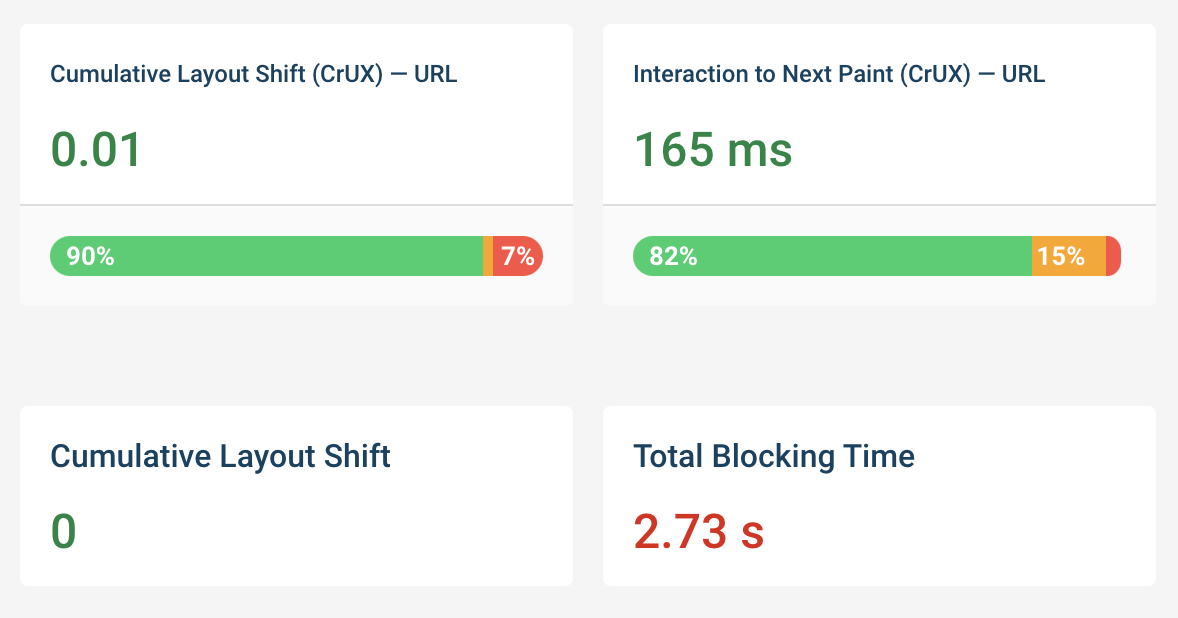Screen dimensions: 1178x618
Task: Click the 82% label in INP bar
Action: tap(673, 256)
